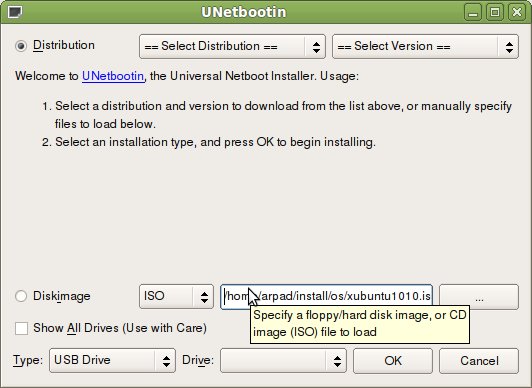Maximize the UNetbootin window
This screenshot has width=532, height=388.
point(495,12)
